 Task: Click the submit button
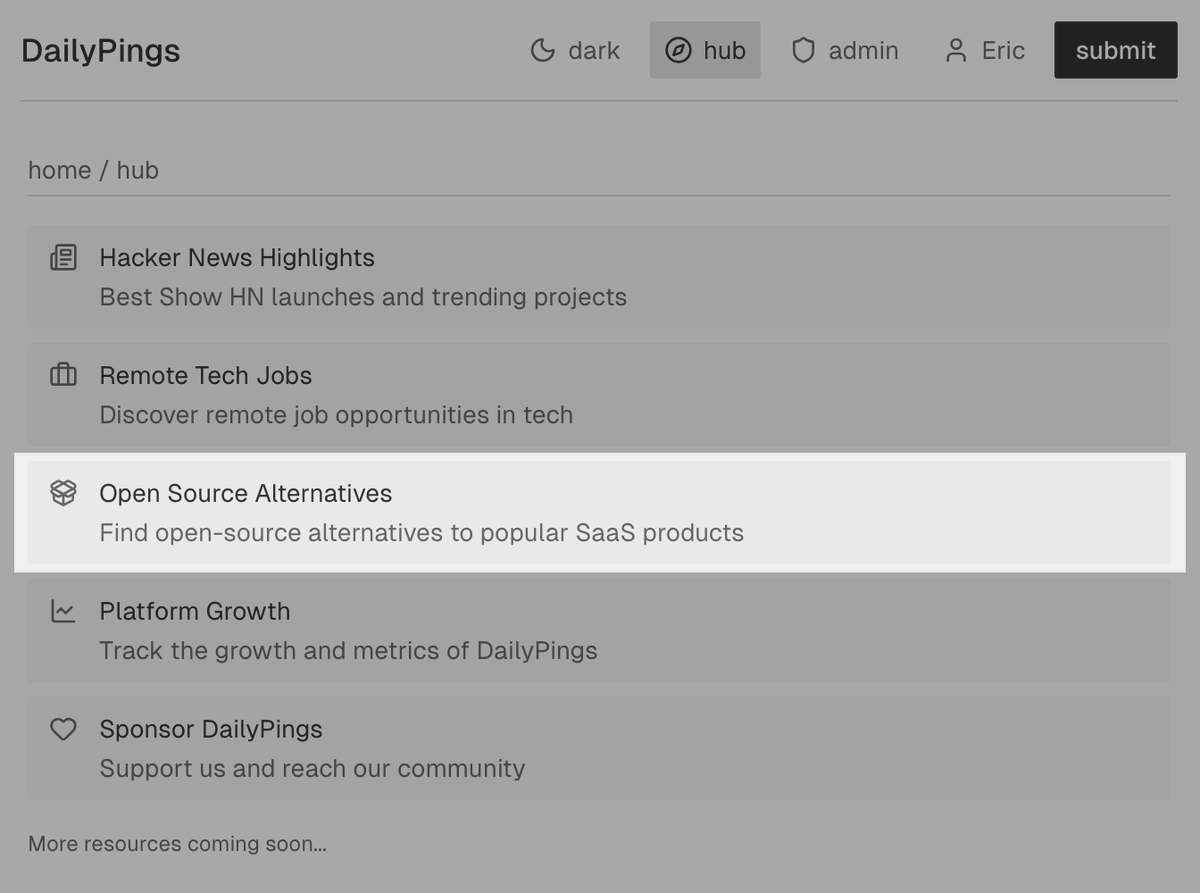coord(1115,50)
